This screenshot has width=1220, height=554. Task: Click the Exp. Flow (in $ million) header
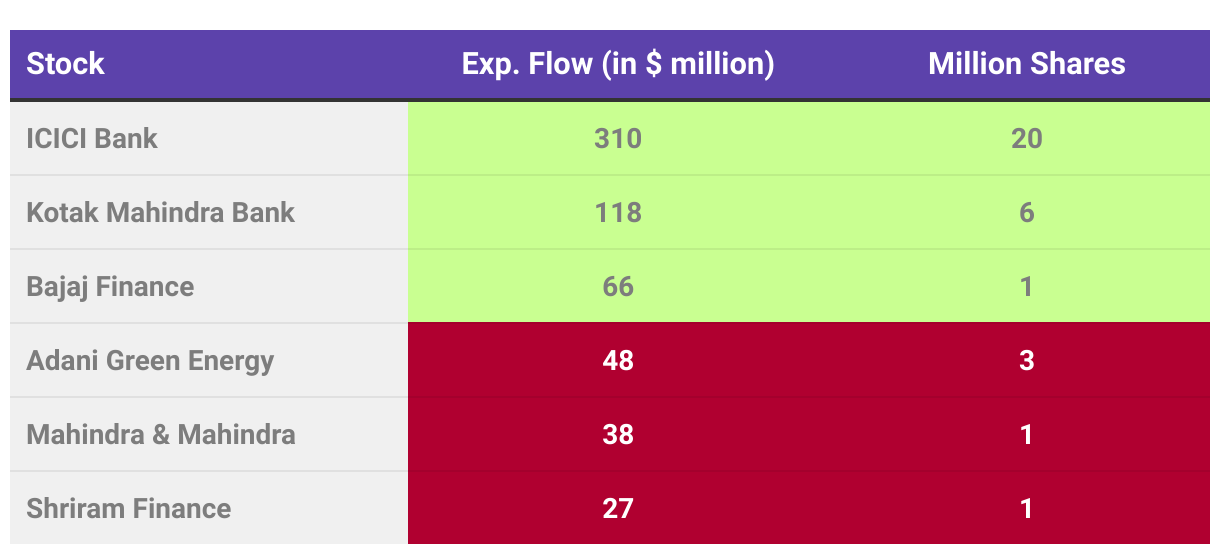pos(618,64)
